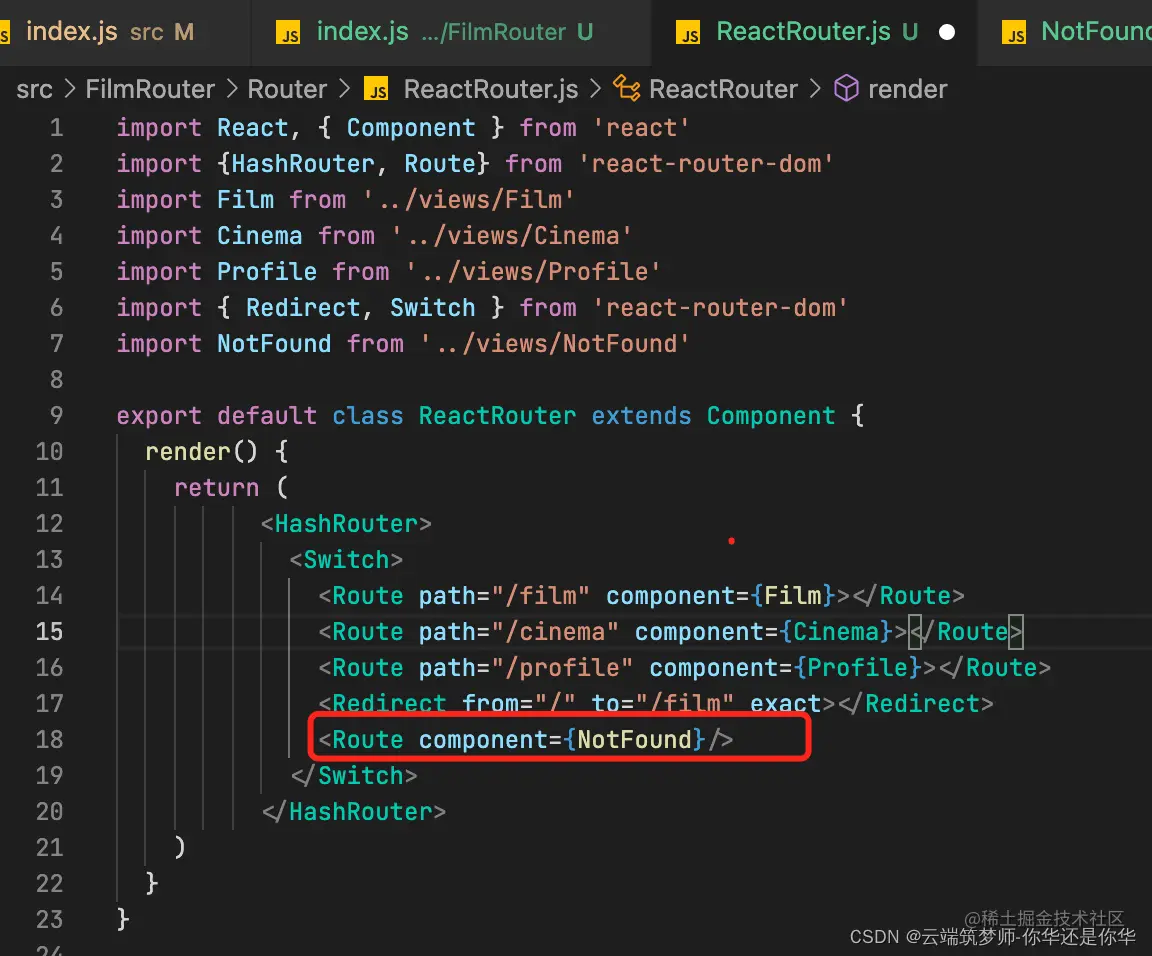
Task: Click 'Router' breadcrumb folder
Action: coord(287,89)
